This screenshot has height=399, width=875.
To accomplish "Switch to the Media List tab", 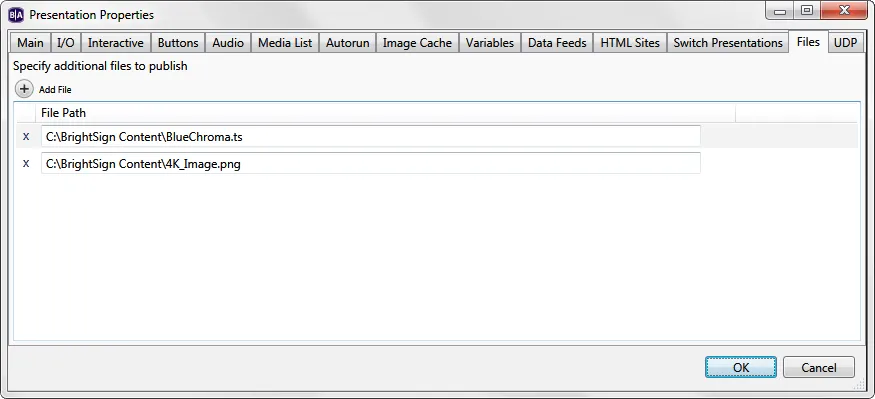I will tap(285, 43).
